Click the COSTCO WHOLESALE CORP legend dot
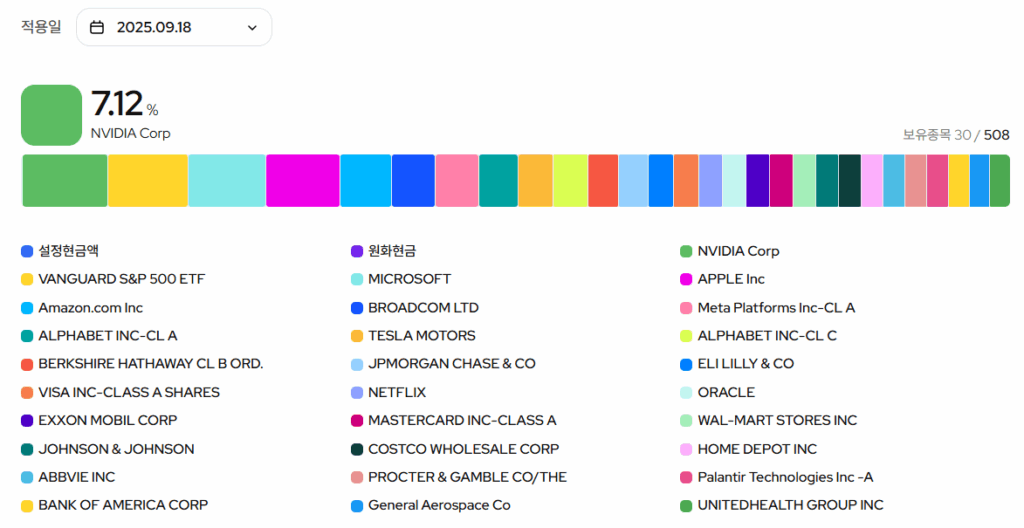The height and width of the screenshot is (528, 1024). point(357,449)
